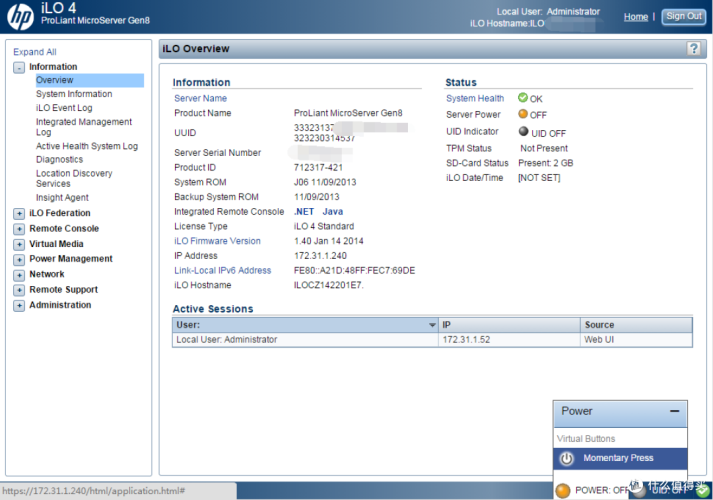Click the User column header
Image resolution: width=713 pixels, height=500 pixels.
click(305, 325)
